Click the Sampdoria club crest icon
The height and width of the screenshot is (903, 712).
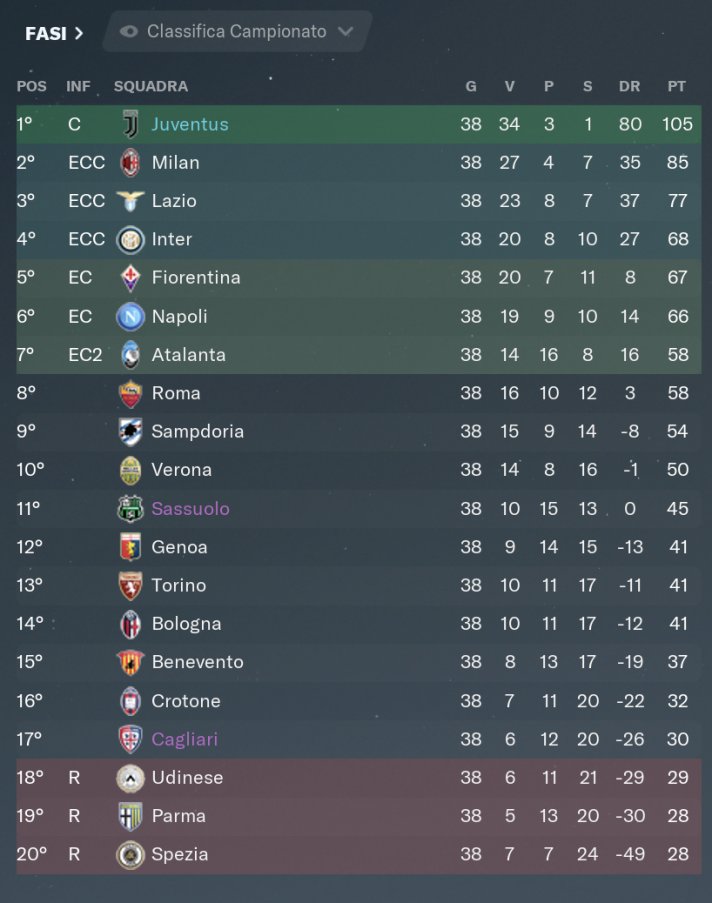pyautogui.click(x=131, y=431)
